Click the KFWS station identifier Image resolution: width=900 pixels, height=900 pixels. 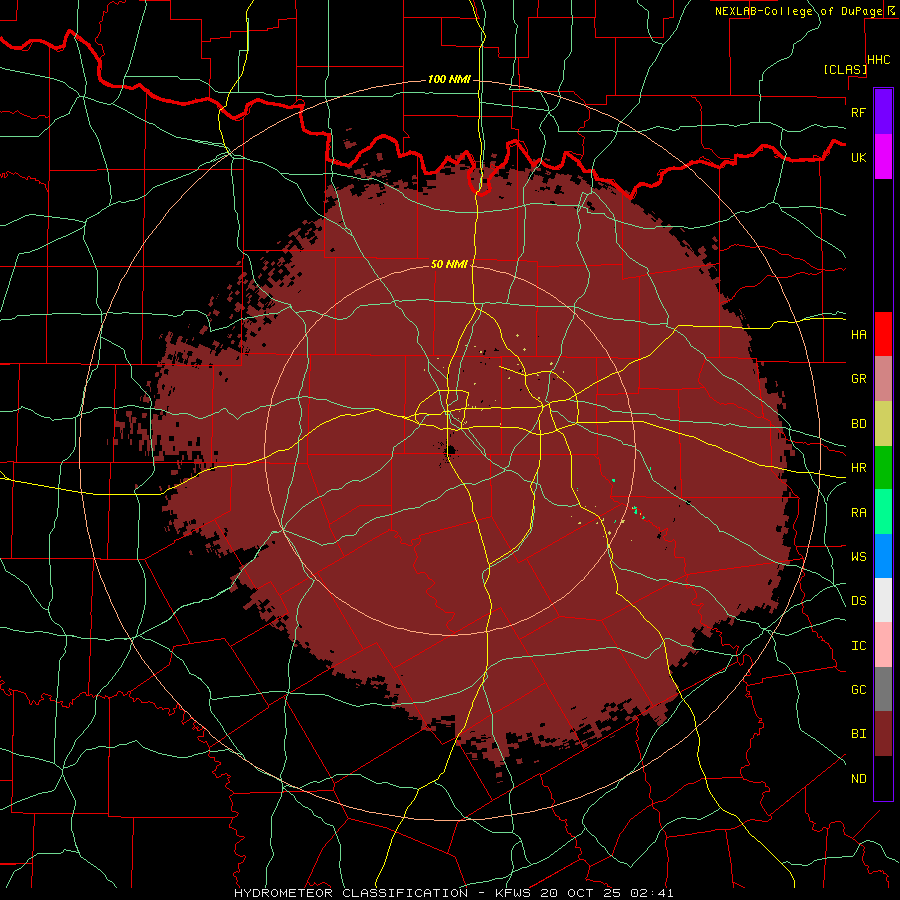tap(515, 893)
